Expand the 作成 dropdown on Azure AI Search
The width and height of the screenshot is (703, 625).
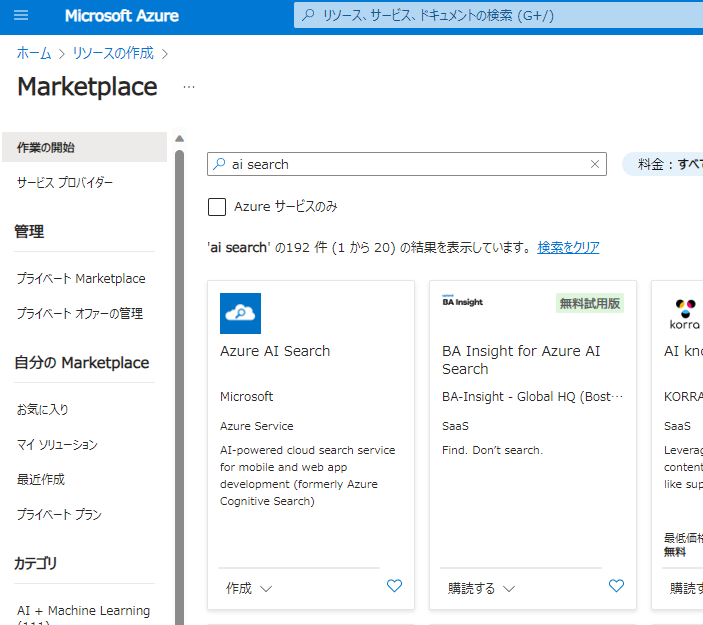coord(249,588)
